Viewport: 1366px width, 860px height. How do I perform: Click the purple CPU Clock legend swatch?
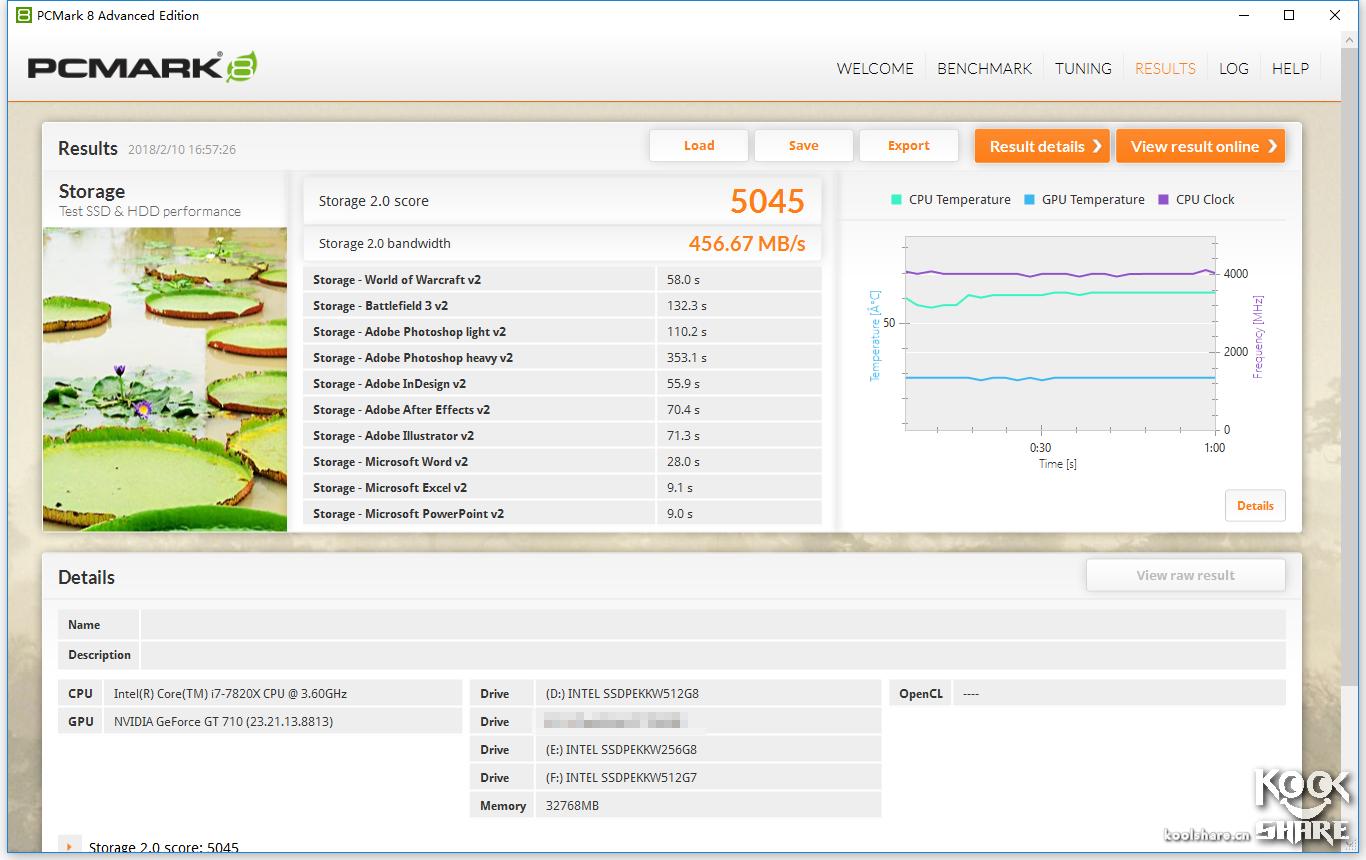[x=1163, y=200]
